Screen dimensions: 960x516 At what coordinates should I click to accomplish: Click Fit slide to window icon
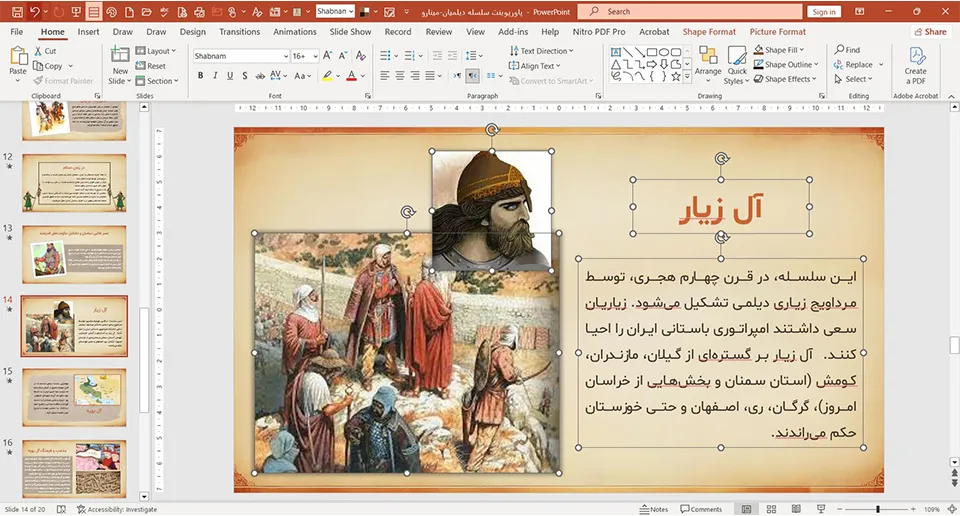(952, 509)
